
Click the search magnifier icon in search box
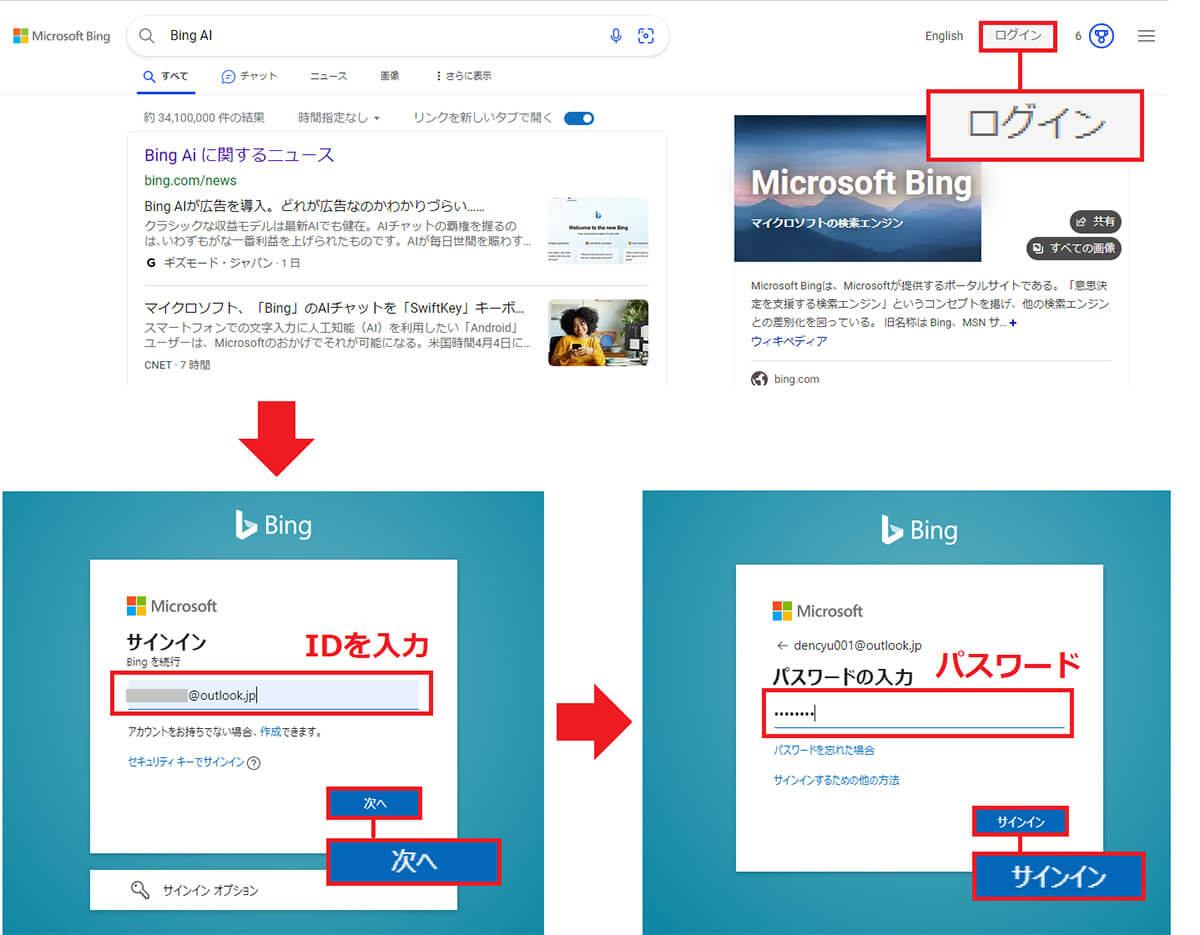point(147,36)
